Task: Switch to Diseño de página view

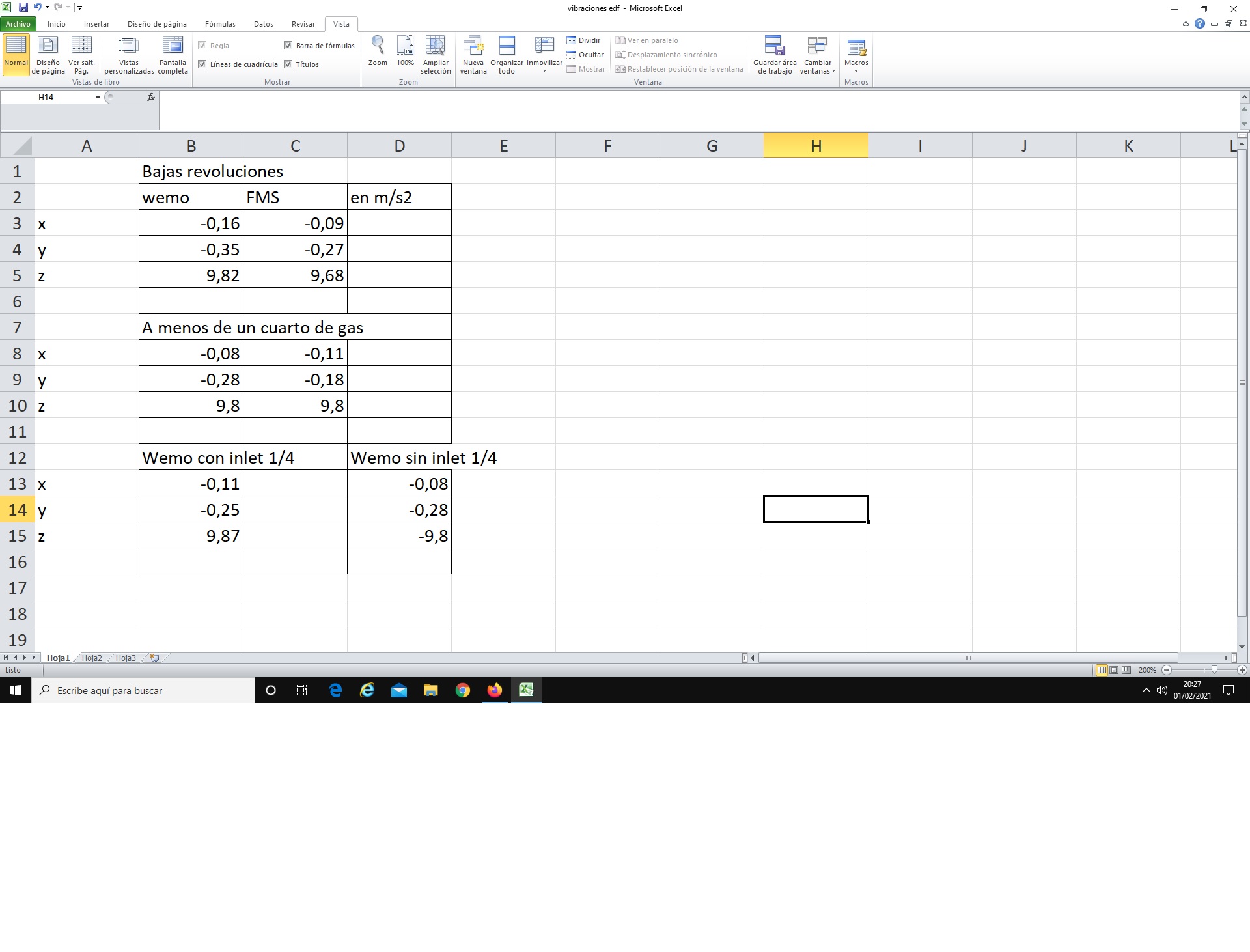Action: [x=48, y=46]
